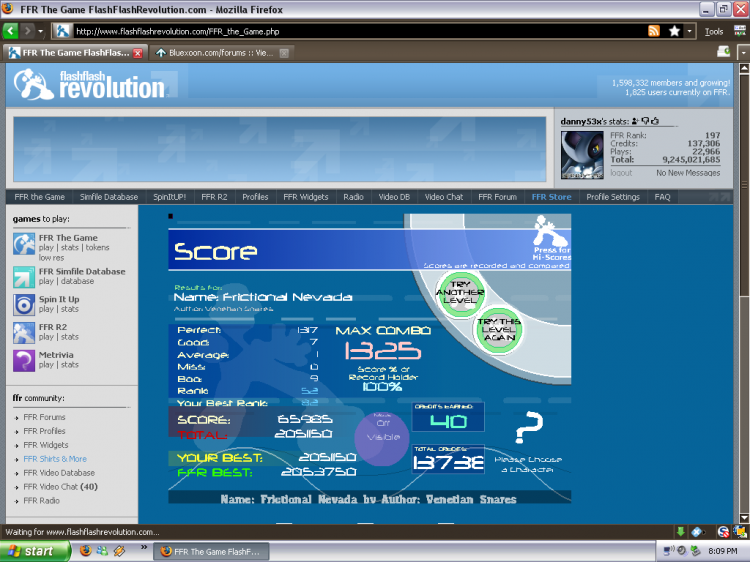The image size is (750, 562).
Task: Click database link under FFR Simfile Database
Action: (x=77, y=281)
